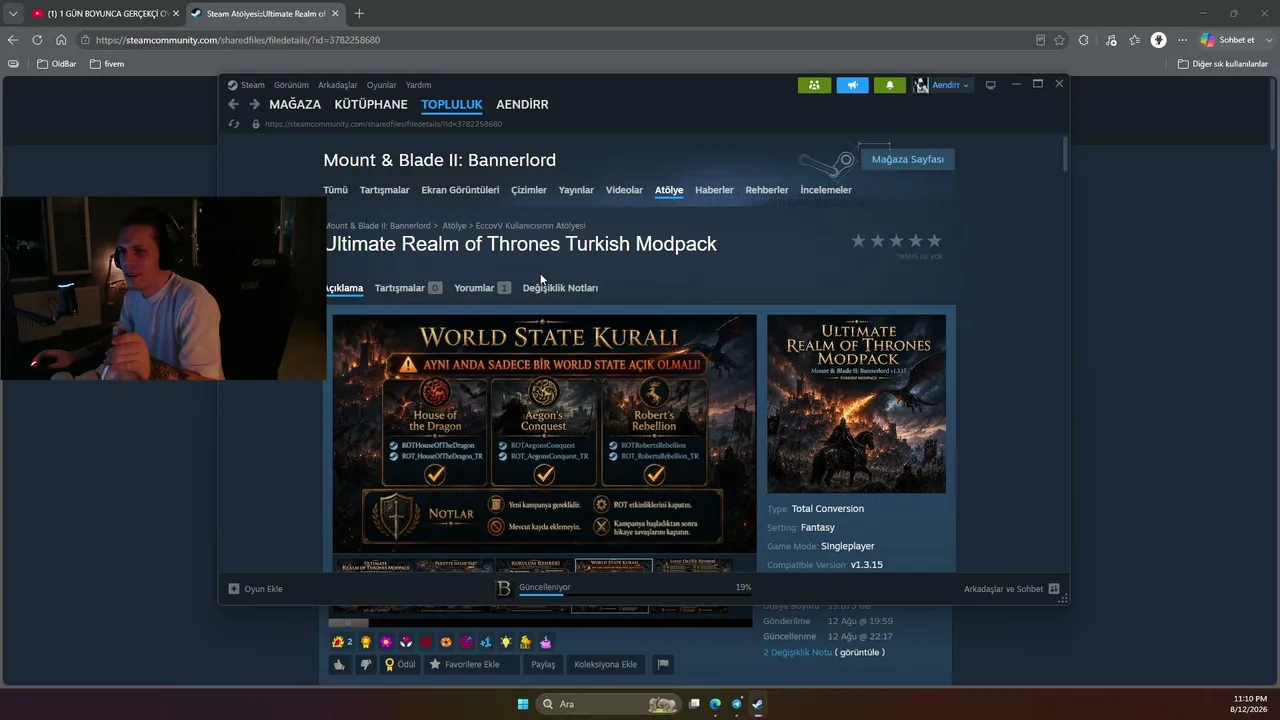This screenshot has height=720, width=1280.
Task: Open the Steam friends activity icon
Action: (814, 85)
